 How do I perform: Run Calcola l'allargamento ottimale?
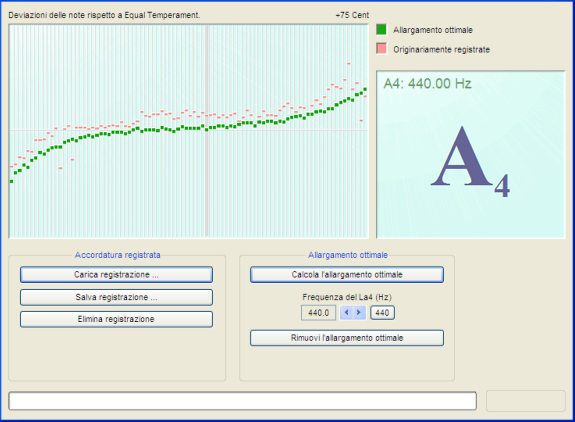[347, 275]
